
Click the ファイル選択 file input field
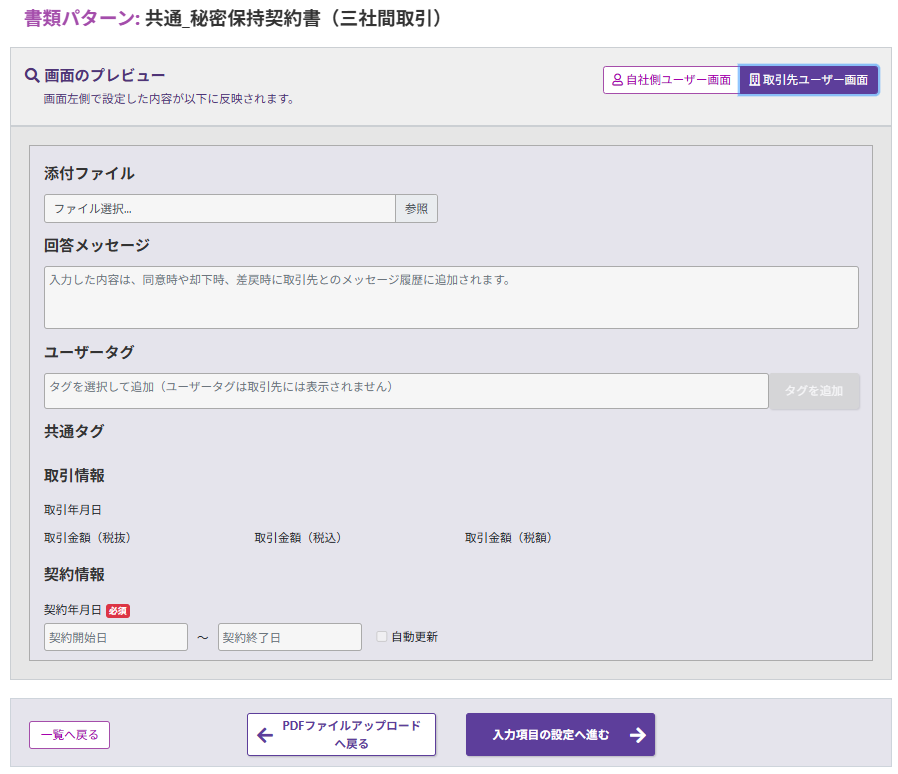point(220,209)
